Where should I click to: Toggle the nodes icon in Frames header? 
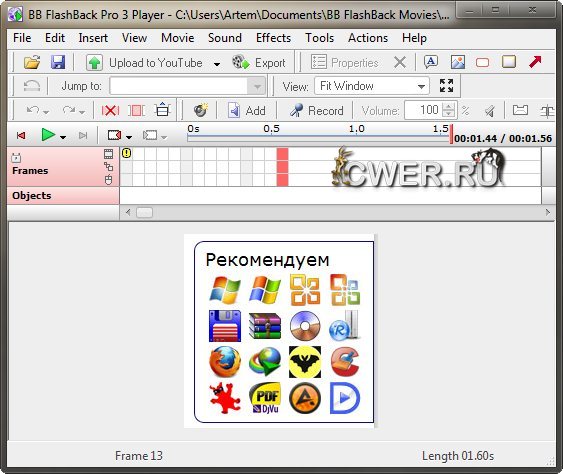108,167
